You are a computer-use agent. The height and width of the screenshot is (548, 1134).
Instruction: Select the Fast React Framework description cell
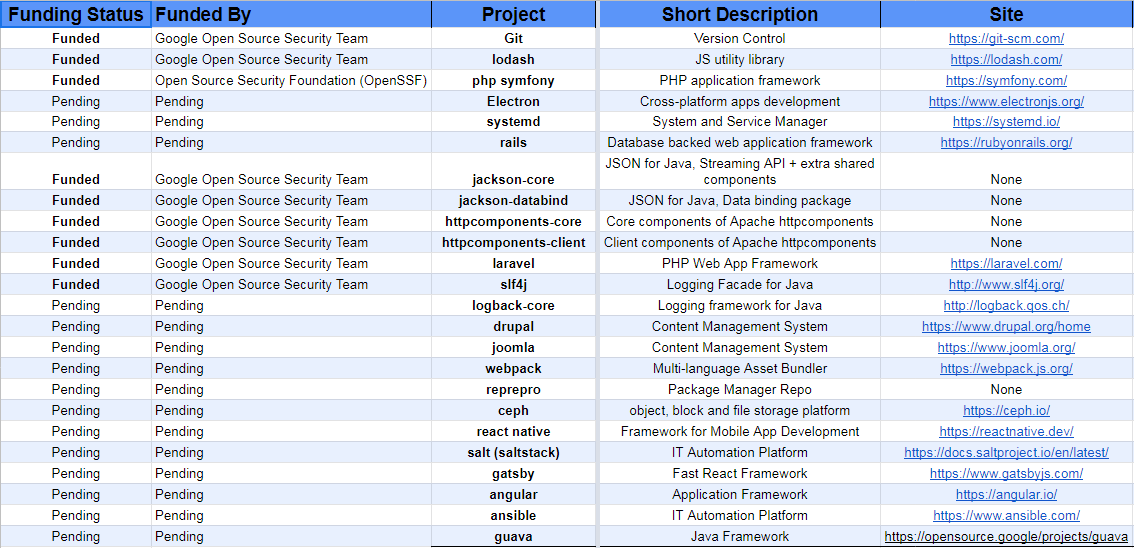click(x=740, y=474)
